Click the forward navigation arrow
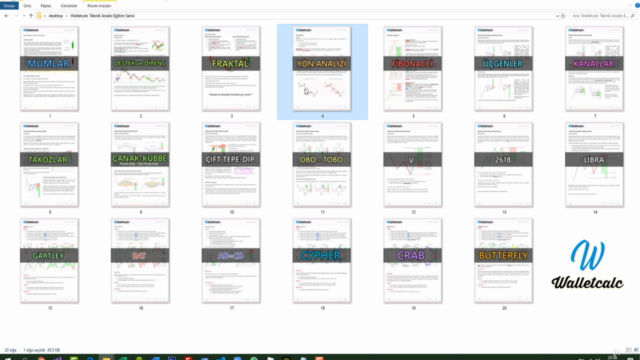 [x=16, y=16]
